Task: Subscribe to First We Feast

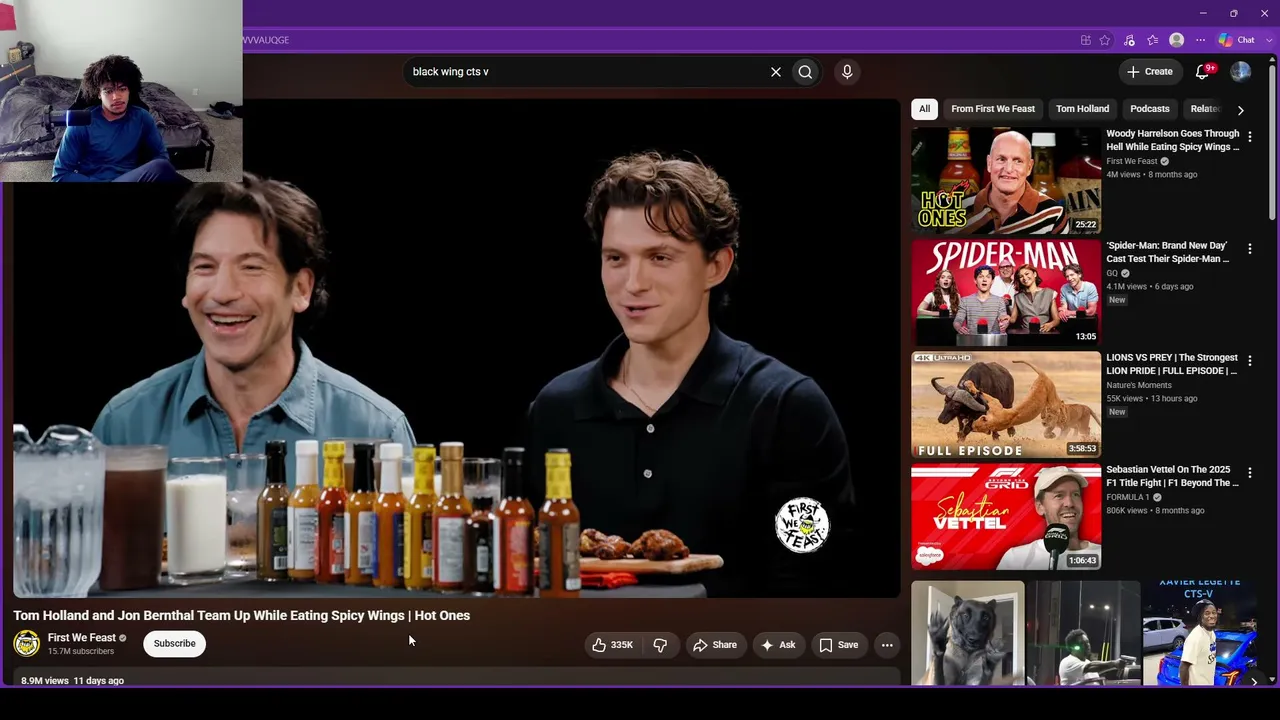Action: 175,643
